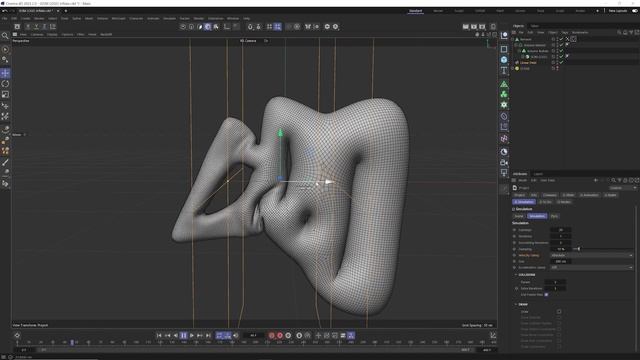Viewport: 640px width, 360px height.
Task: Toggle the Draw checkbox in Draw section
Action: click(559, 311)
